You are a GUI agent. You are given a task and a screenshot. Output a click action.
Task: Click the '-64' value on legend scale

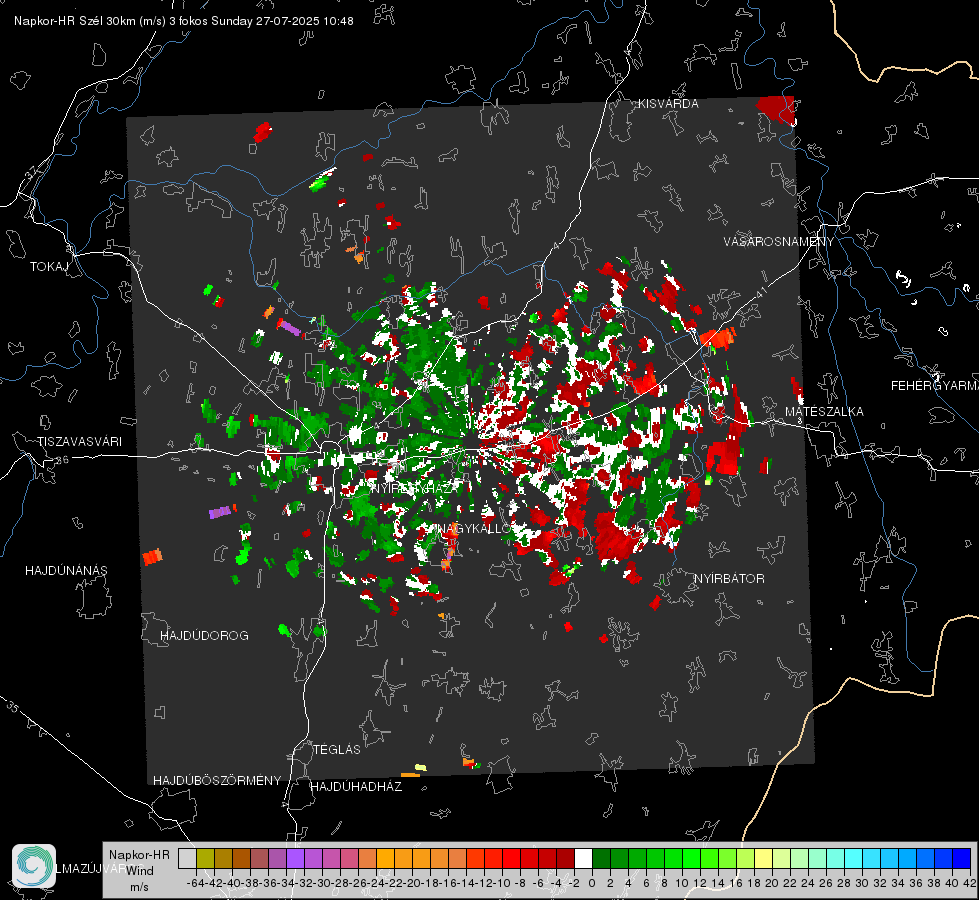[x=196, y=883]
